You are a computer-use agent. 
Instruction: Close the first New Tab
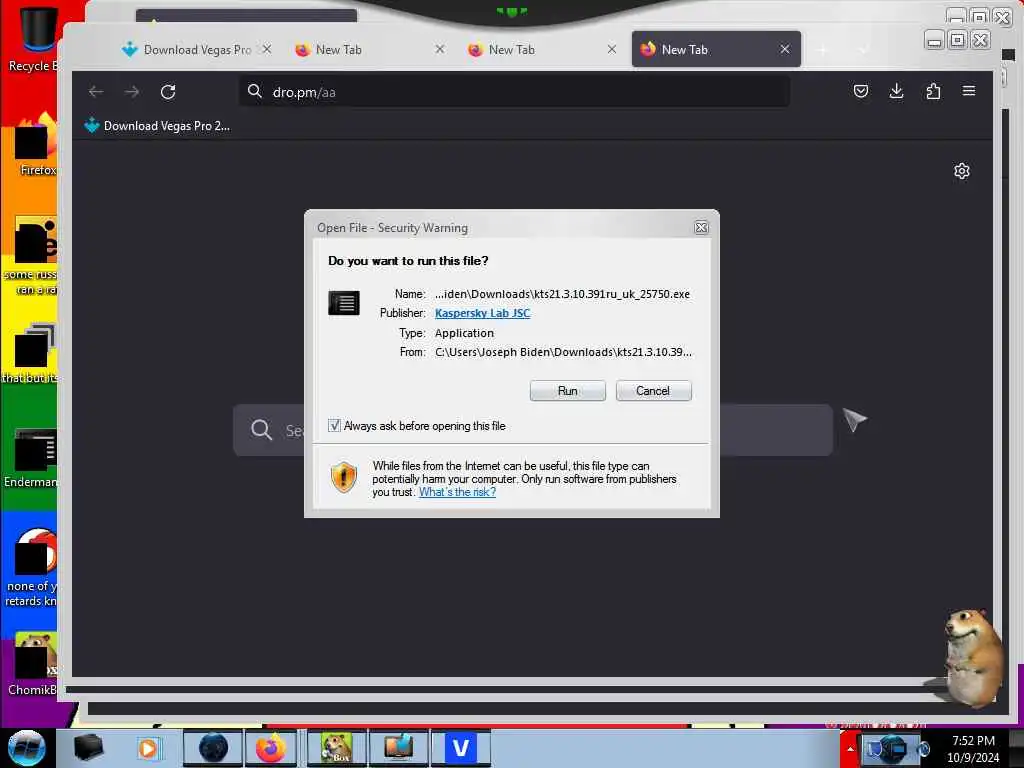click(x=440, y=49)
